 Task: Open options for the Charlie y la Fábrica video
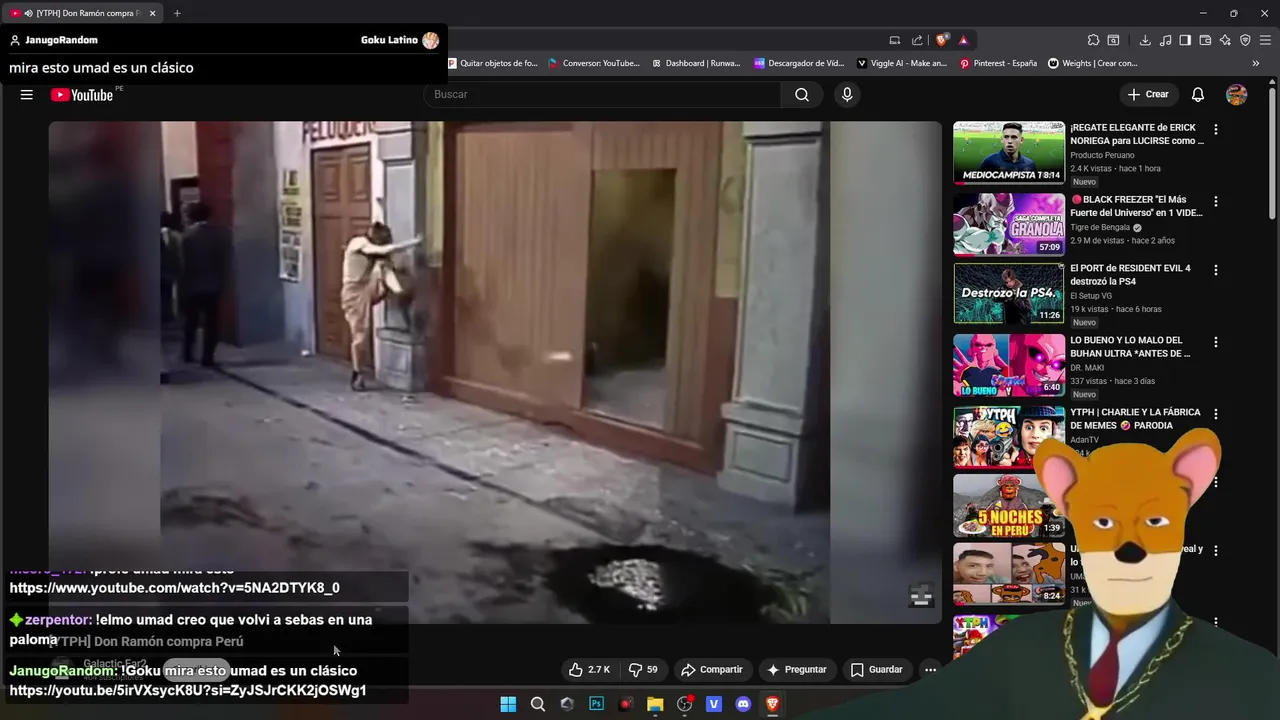pyautogui.click(x=1216, y=414)
